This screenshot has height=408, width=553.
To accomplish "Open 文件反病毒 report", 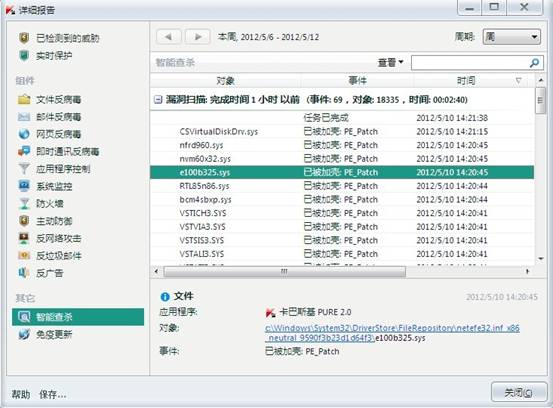I will point(59,100).
